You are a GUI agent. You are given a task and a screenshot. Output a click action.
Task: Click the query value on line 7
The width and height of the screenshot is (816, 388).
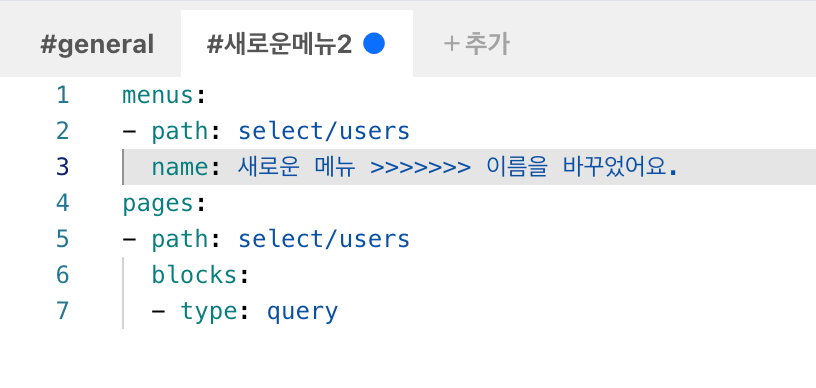(302, 312)
